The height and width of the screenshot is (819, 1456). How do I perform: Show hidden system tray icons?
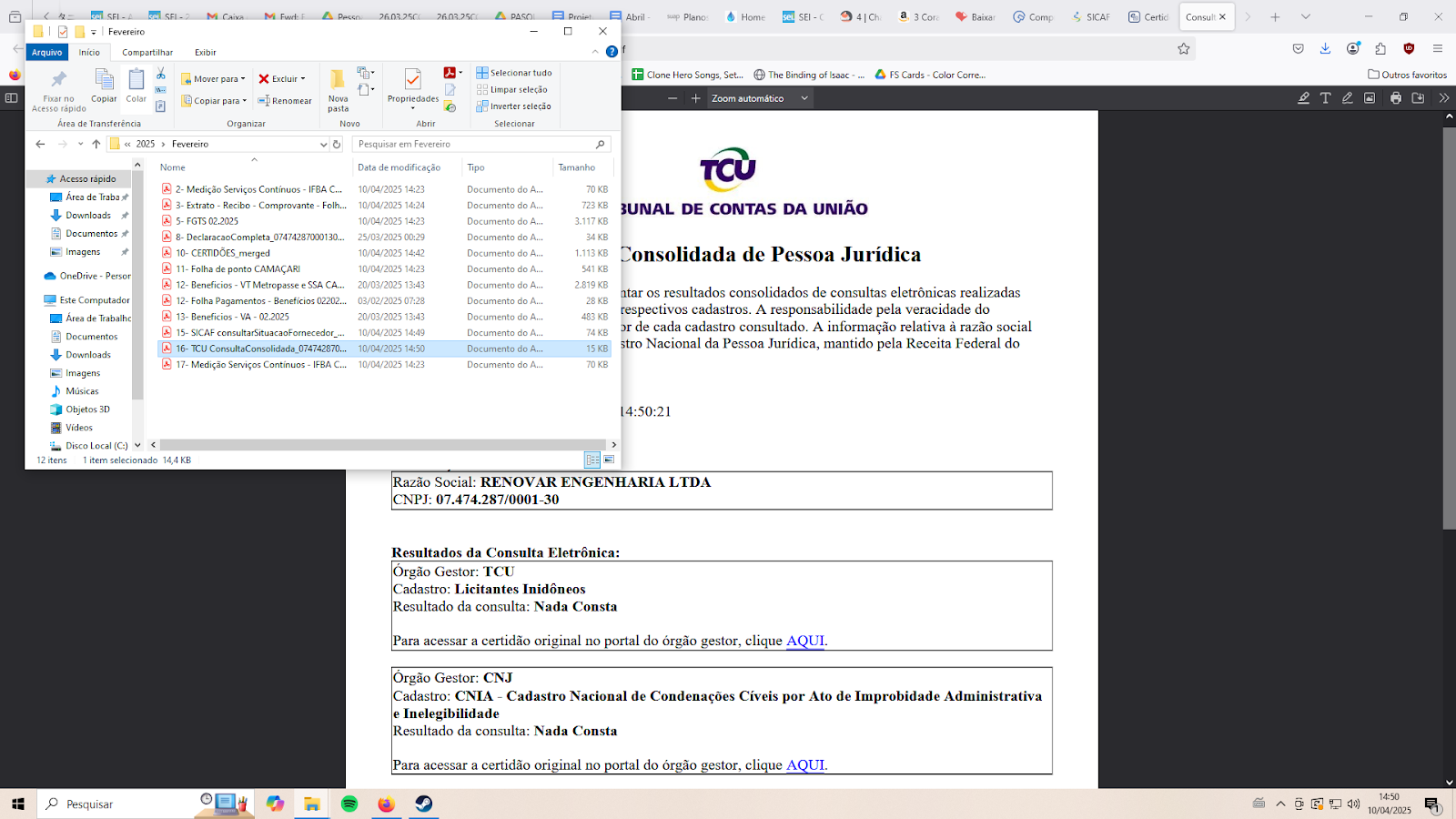coord(1280,804)
